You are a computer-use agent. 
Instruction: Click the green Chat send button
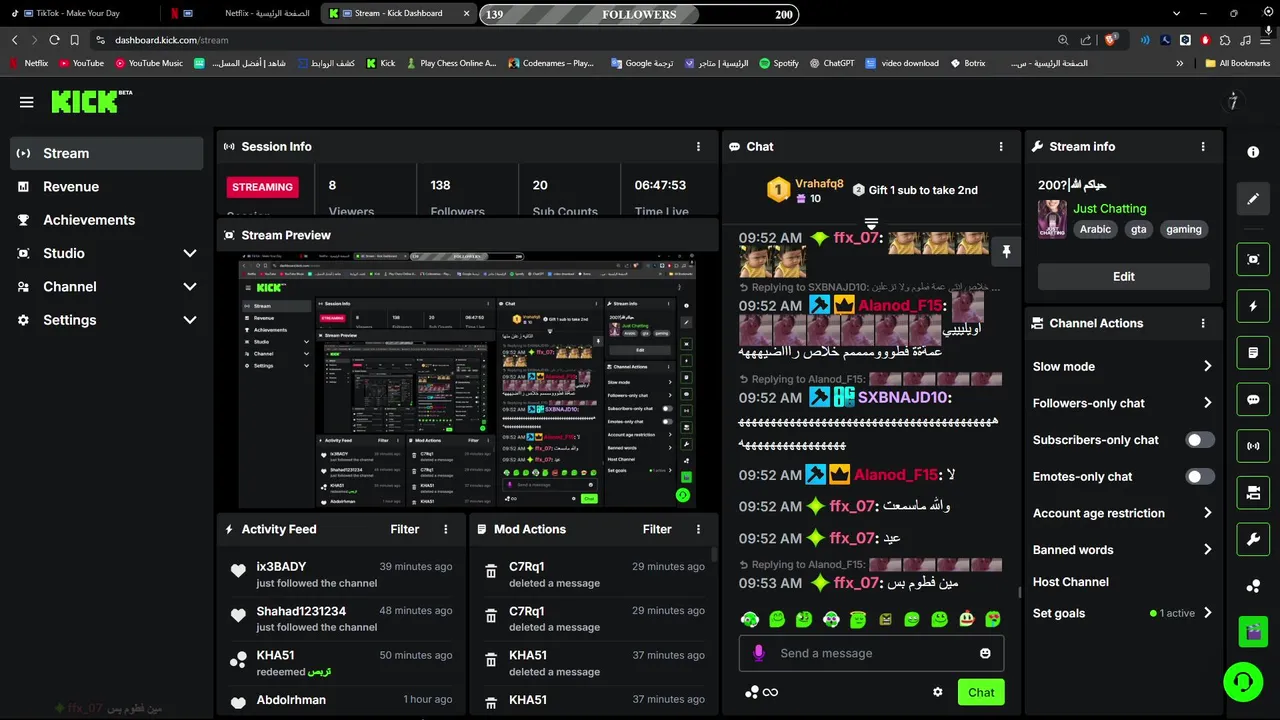[981, 692]
